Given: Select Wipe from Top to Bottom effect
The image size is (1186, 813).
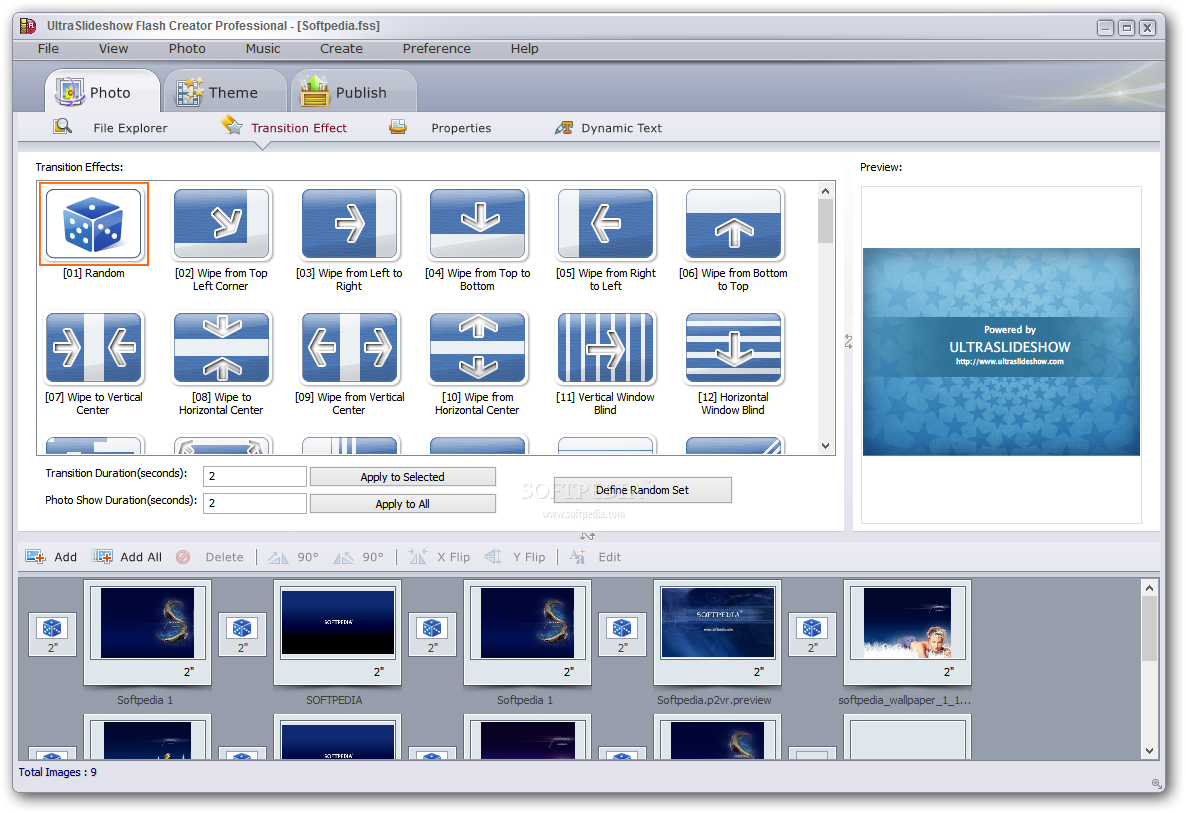Looking at the screenshot, I should tap(477, 224).
